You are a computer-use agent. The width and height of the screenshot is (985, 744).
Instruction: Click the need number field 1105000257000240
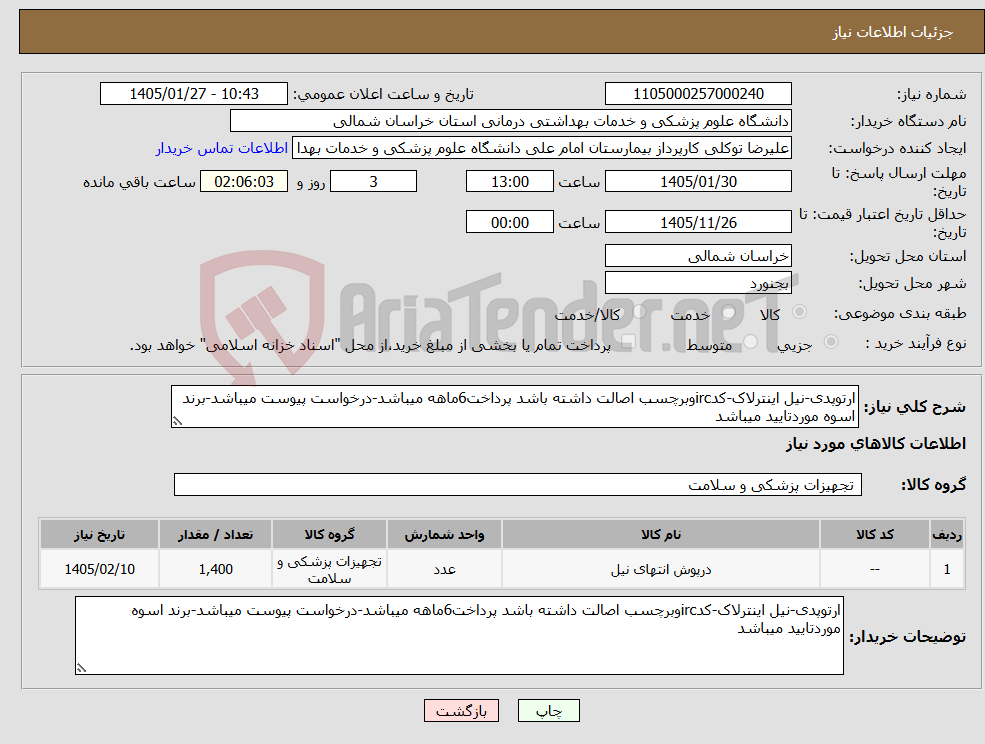click(698, 94)
